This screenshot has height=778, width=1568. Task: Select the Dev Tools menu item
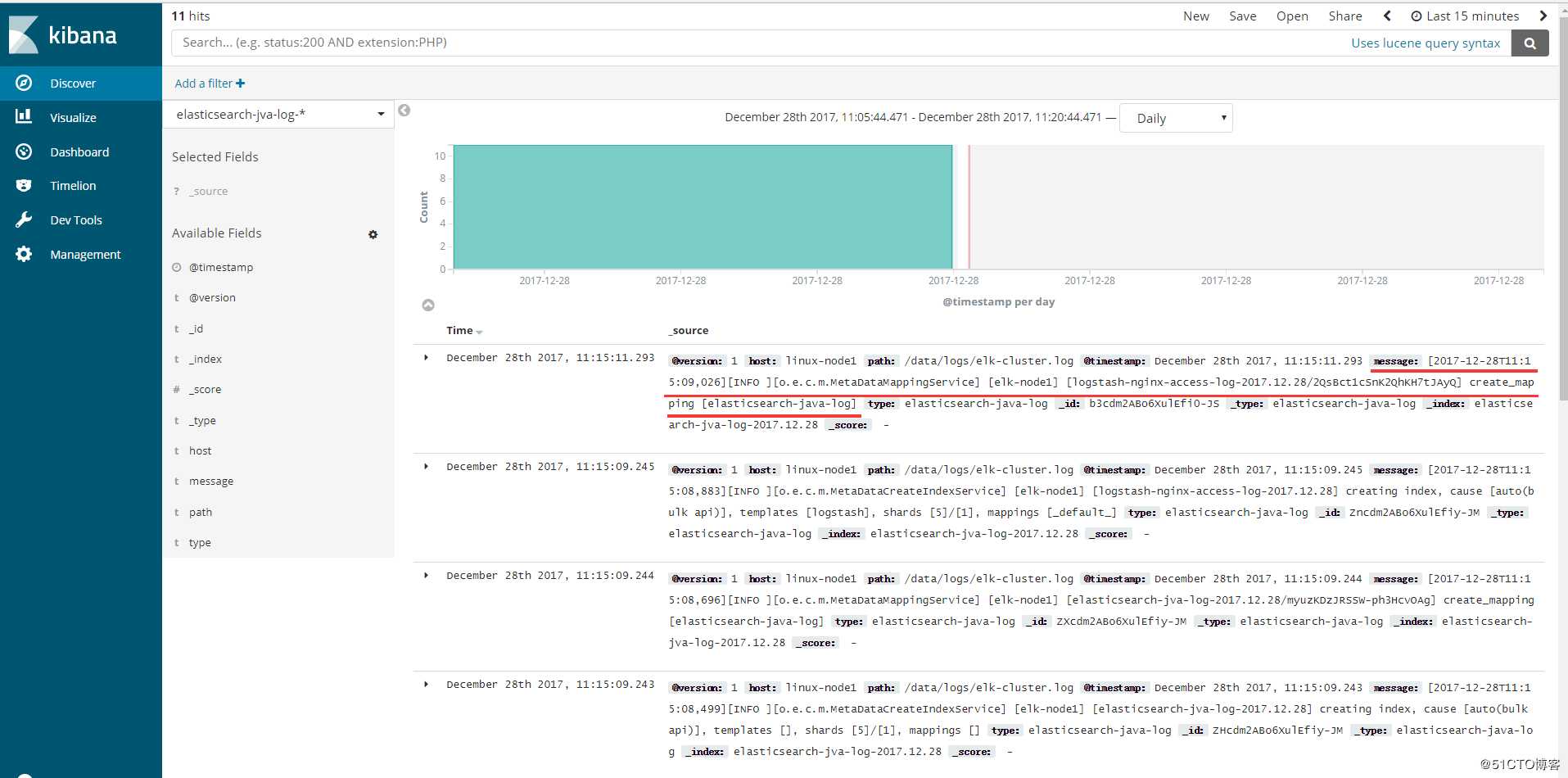click(81, 220)
